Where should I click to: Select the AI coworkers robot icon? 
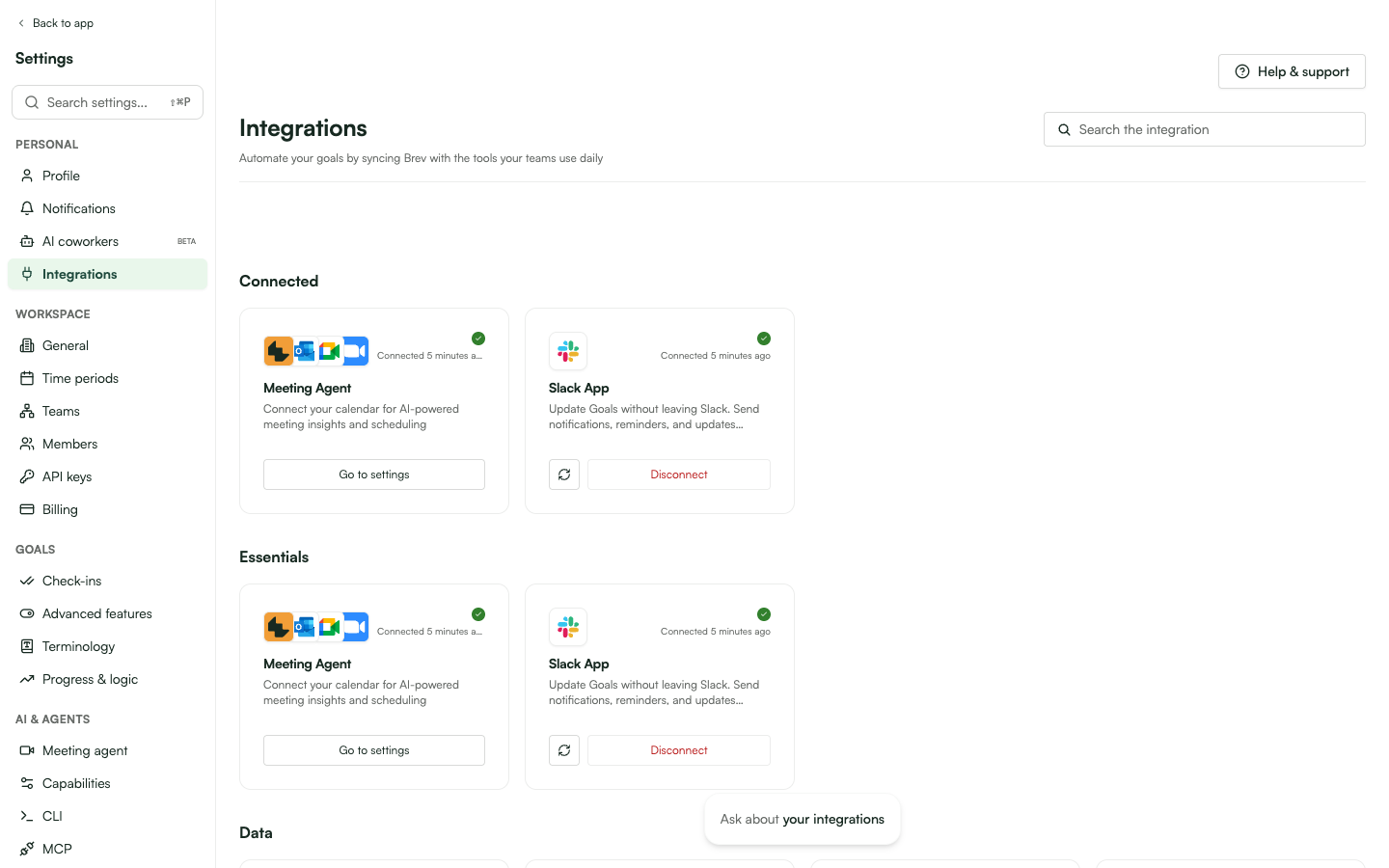27,241
